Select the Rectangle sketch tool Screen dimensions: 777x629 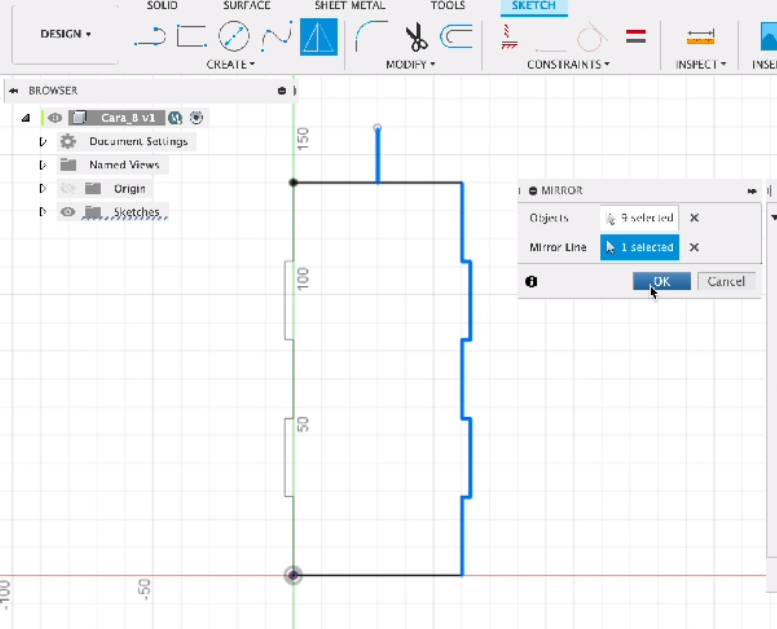click(x=192, y=36)
